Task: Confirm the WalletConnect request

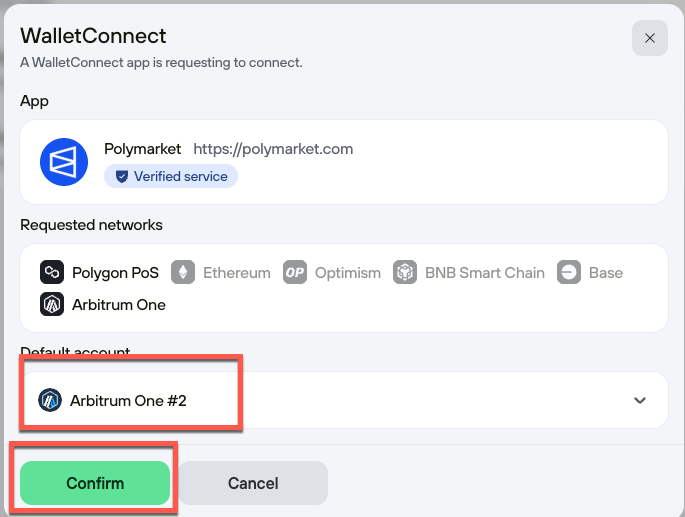Action: 95,483
